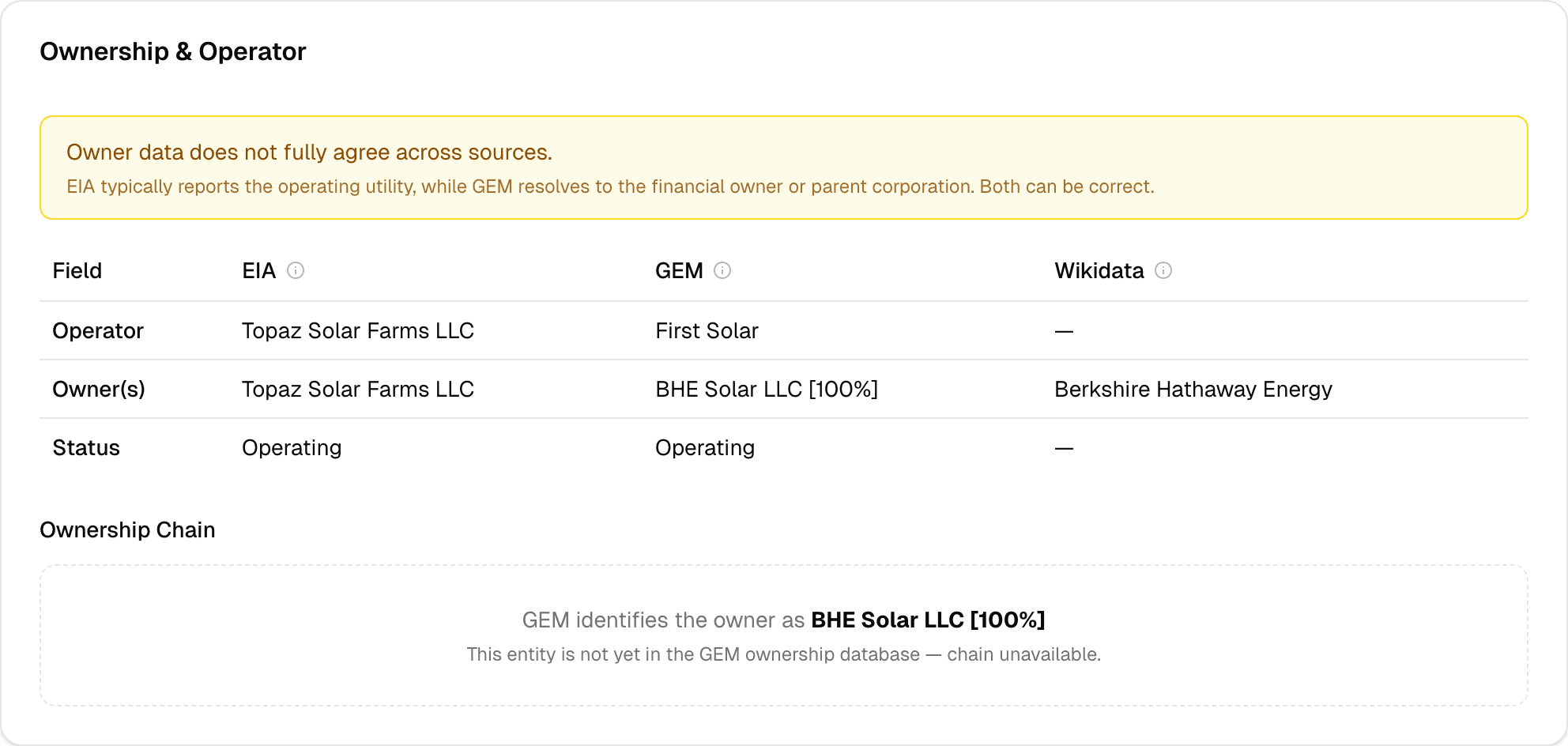Viewport: 1568px width, 746px height.
Task: Expand the Ownership Chain section
Action: (x=127, y=529)
